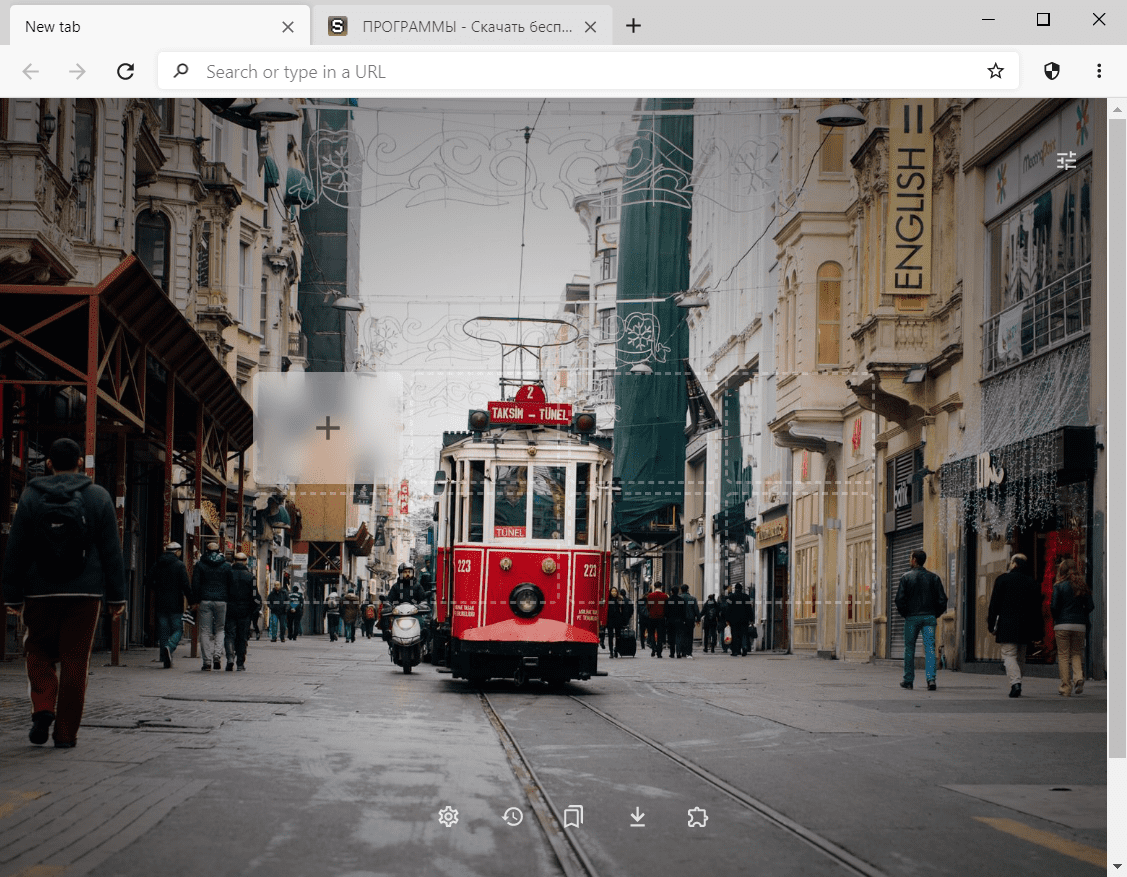Open Settings via the gear icon
The image size is (1127, 877).
[448, 817]
